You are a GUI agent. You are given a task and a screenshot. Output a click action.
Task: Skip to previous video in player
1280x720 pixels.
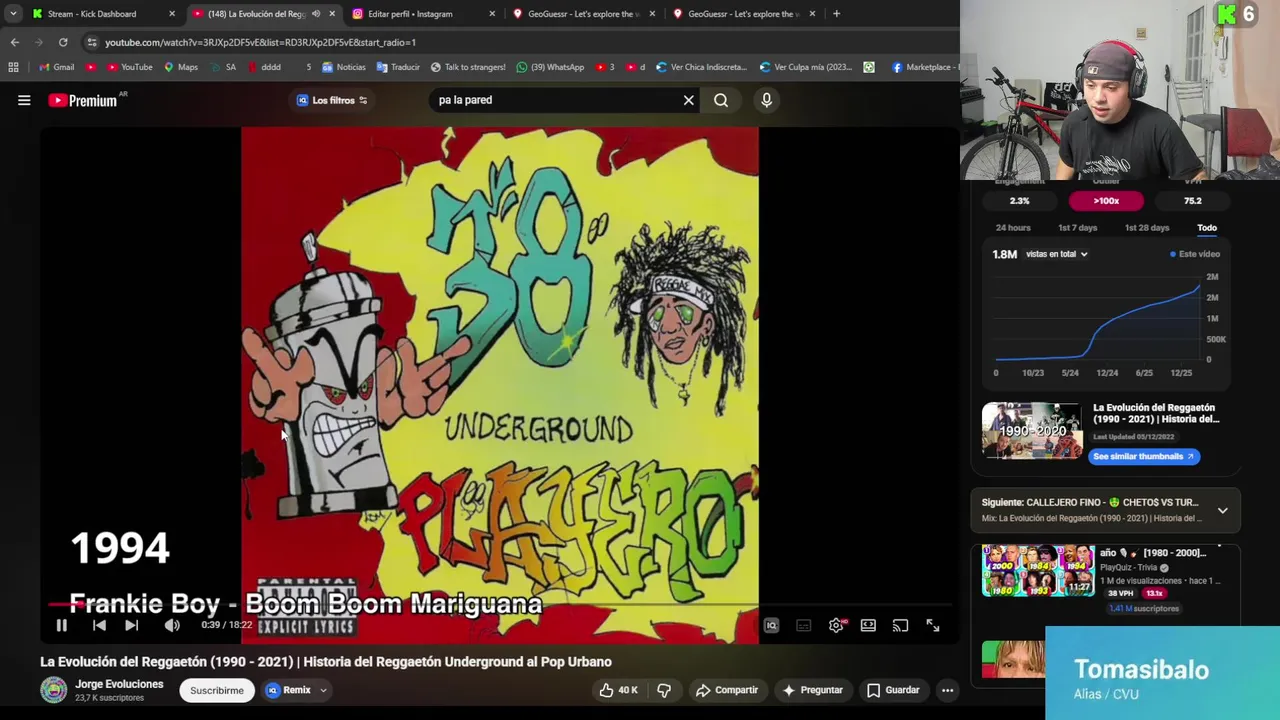tap(99, 625)
